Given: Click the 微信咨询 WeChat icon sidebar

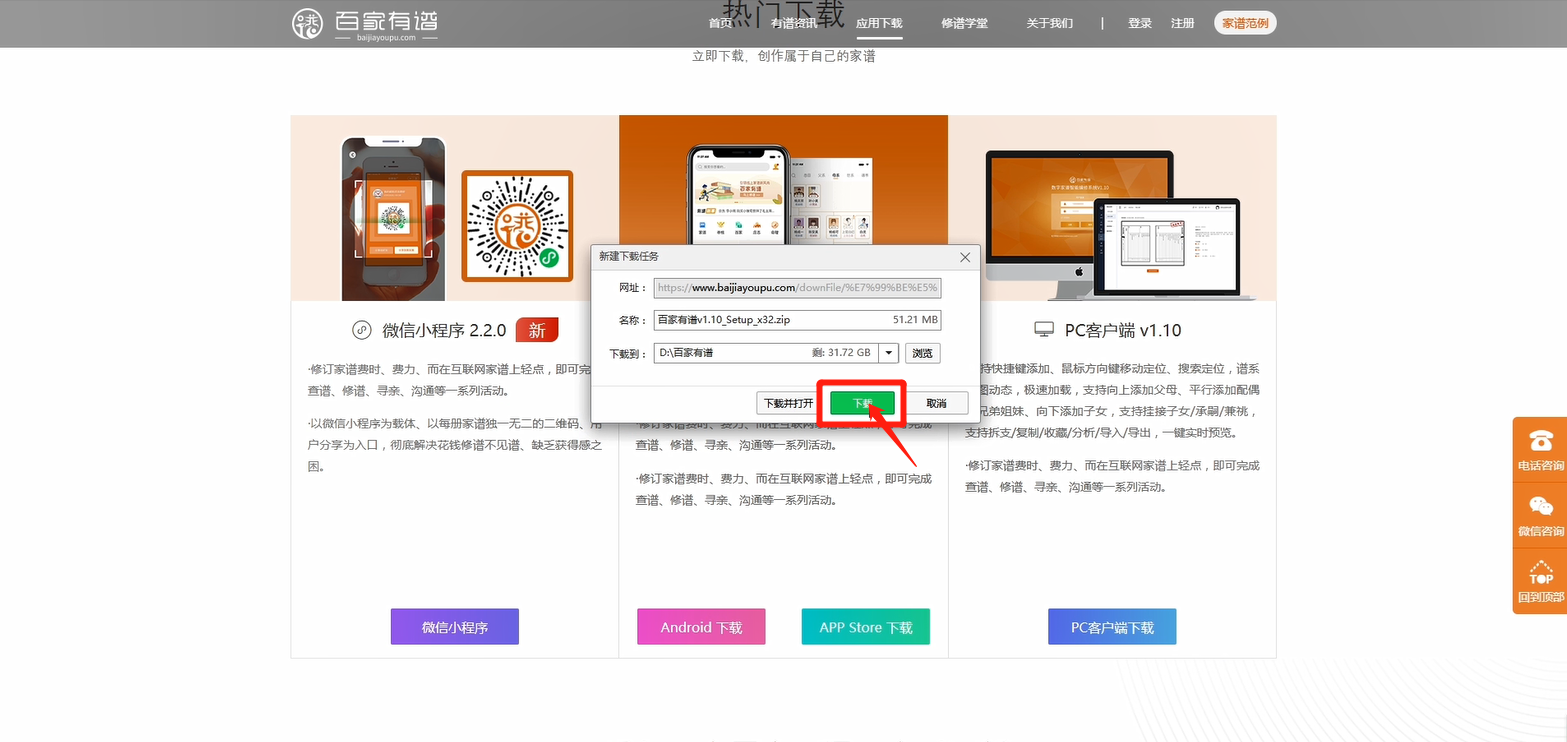Looking at the screenshot, I should point(1540,515).
